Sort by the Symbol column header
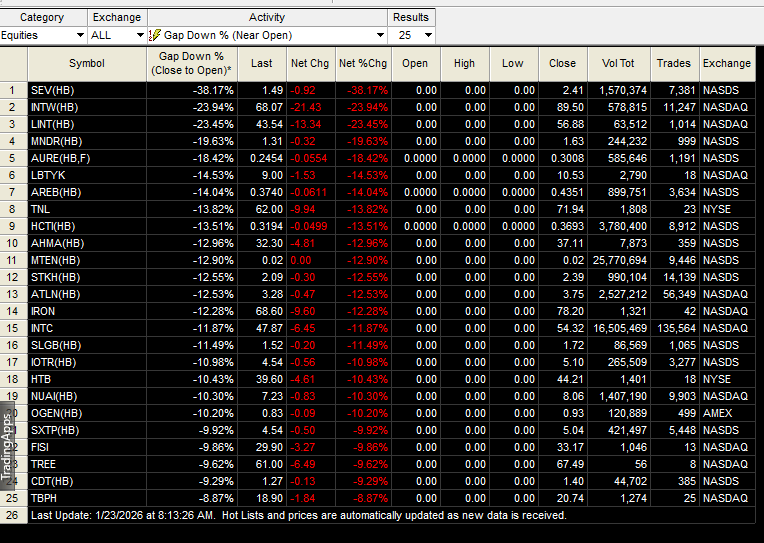The height and width of the screenshot is (543, 764). 87,63
